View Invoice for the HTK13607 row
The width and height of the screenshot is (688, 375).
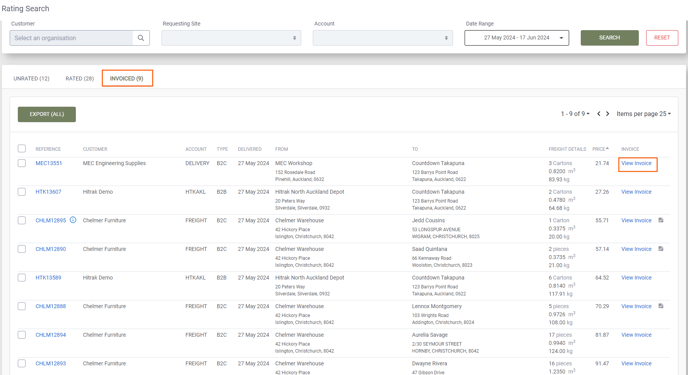click(636, 192)
